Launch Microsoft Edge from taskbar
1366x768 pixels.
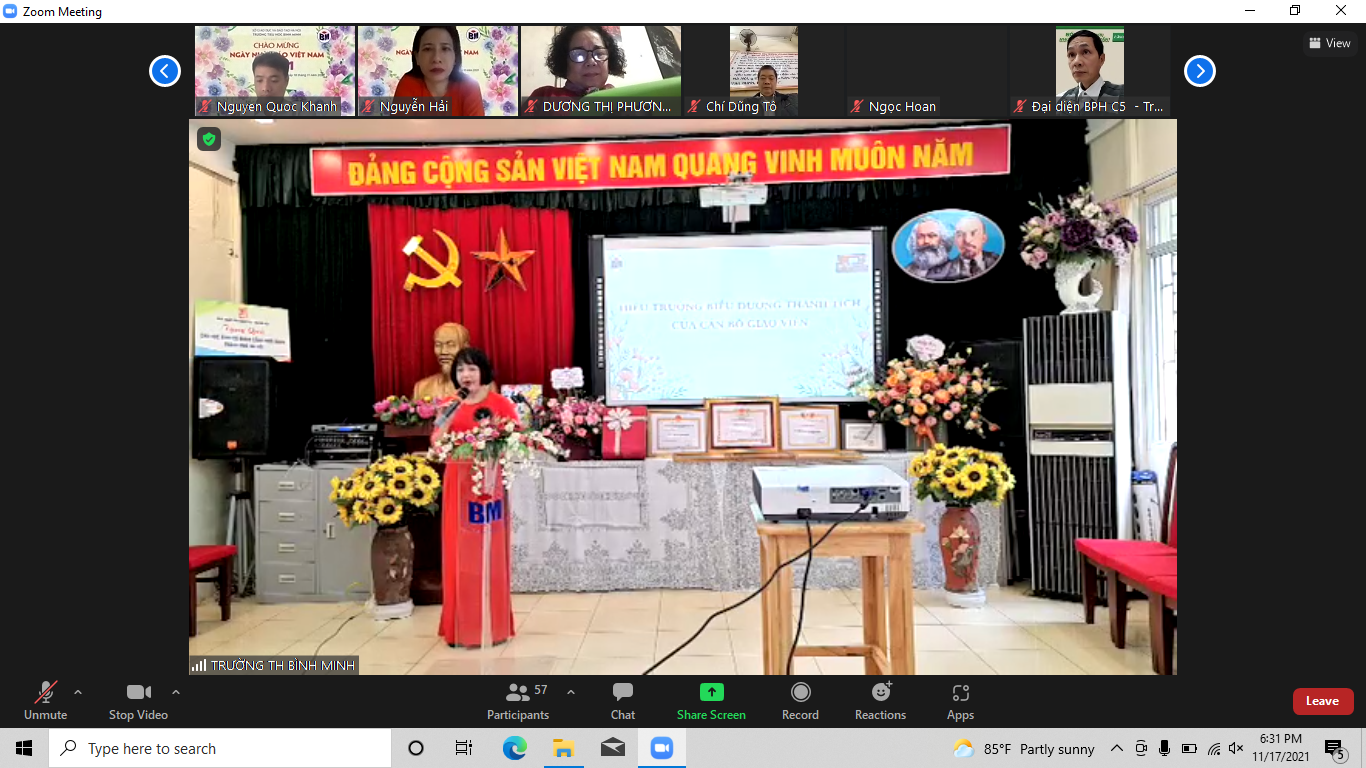tap(514, 748)
